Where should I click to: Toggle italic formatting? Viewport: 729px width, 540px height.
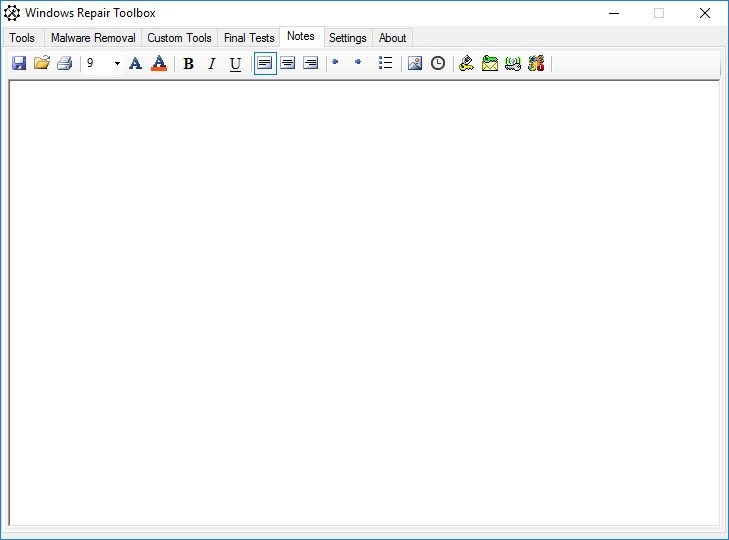pyautogui.click(x=212, y=63)
